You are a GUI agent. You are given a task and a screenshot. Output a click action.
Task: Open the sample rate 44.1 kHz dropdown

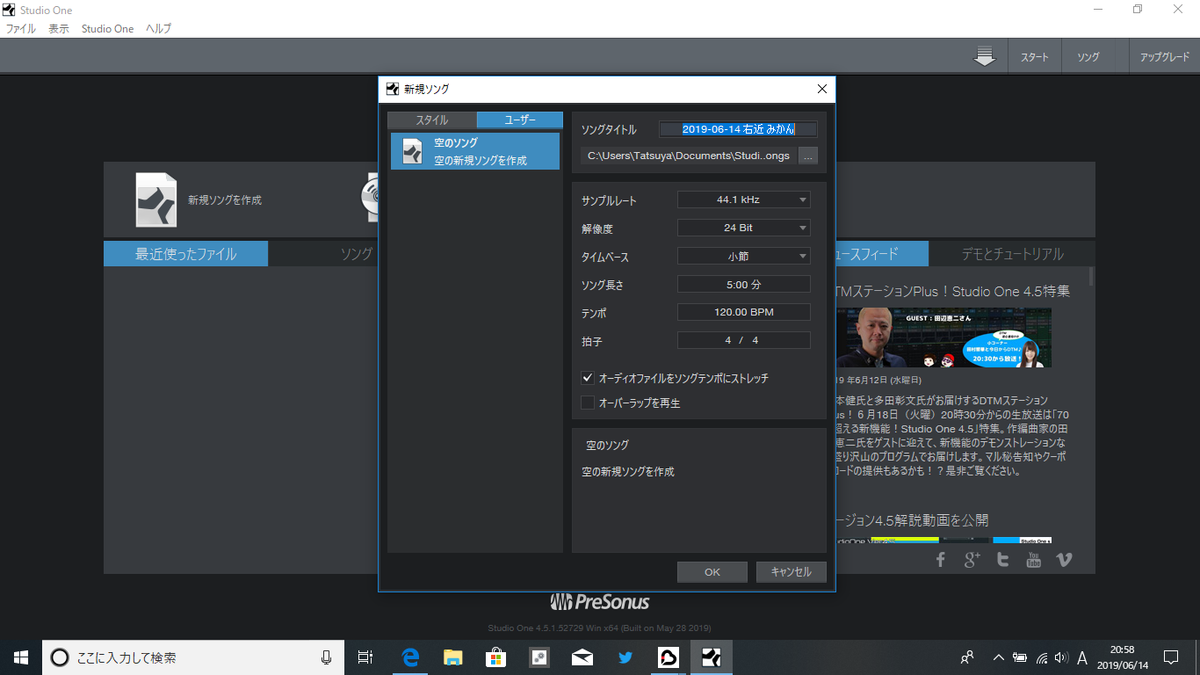click(x=744, y=200)
